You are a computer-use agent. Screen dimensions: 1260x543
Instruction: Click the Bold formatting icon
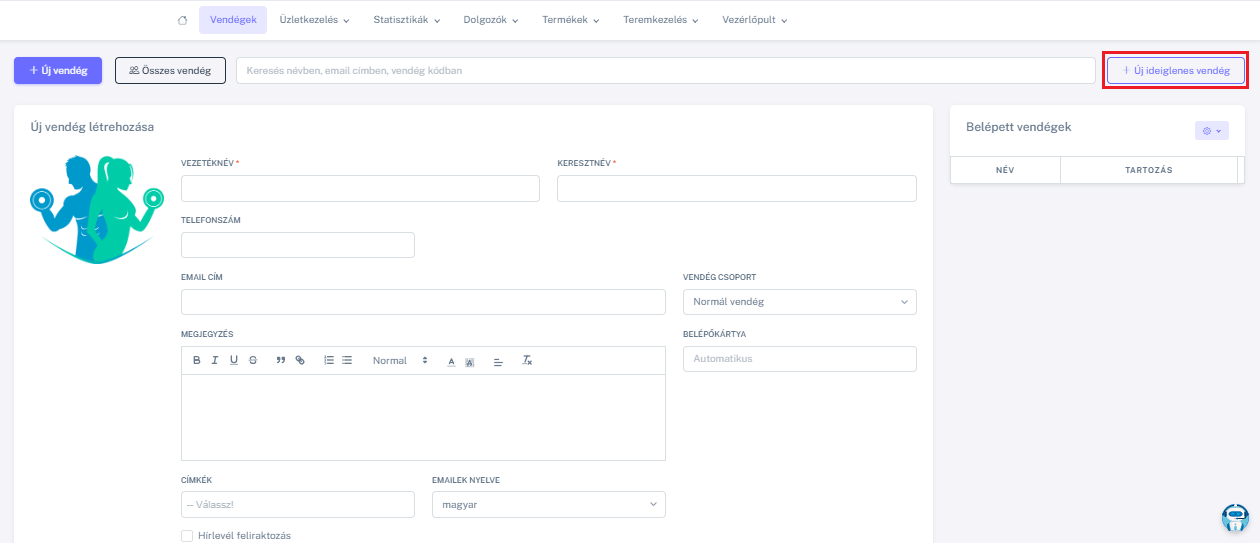[x=197, y=360]
